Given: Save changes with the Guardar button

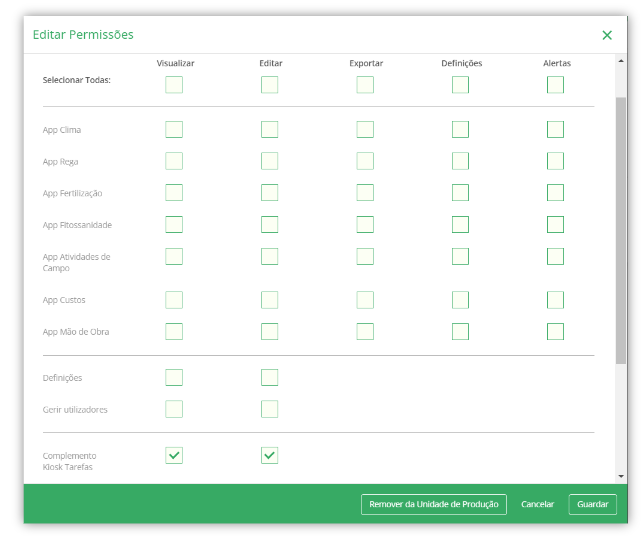Looking at the screenshot, I should pyautogui.click(x=592, y=504).
